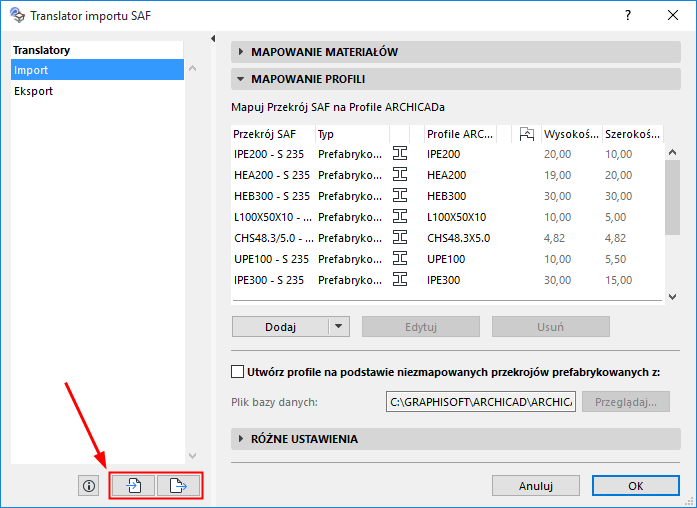
Task: Enable Utwórz profile na podstawie niezmapowanych checkbox
Action: [x=237, y=372]
